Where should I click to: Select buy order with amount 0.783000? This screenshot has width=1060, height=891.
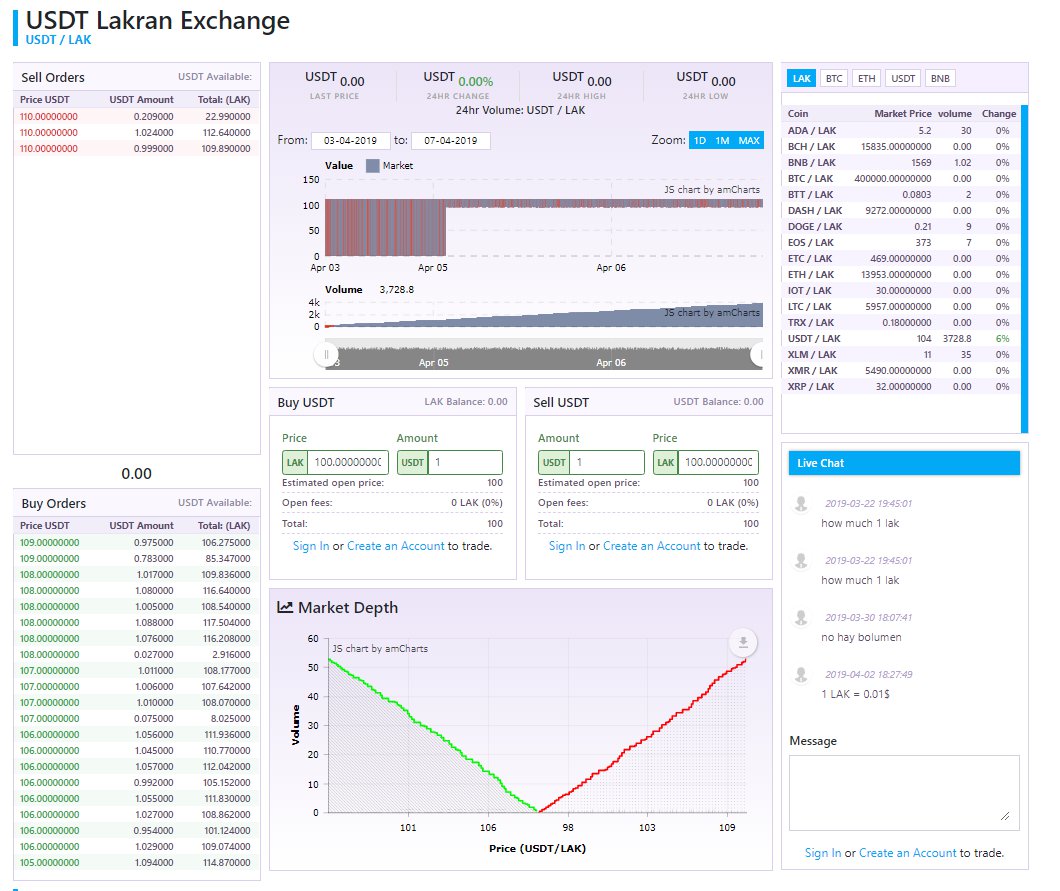pos(137,559)
